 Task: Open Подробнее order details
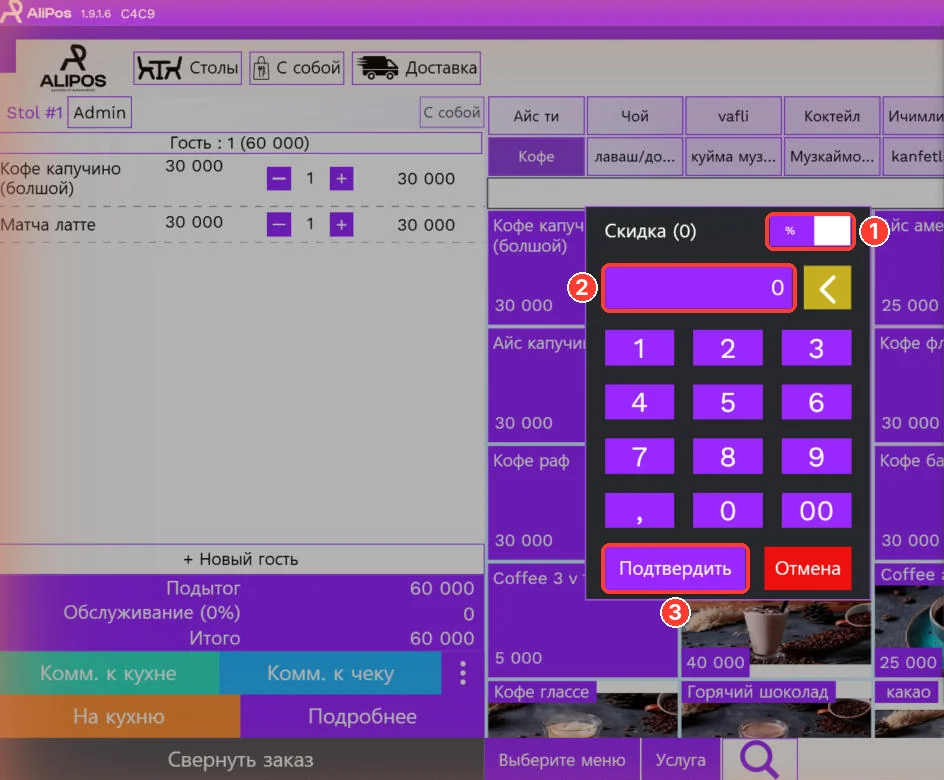[x=362, y=716]
